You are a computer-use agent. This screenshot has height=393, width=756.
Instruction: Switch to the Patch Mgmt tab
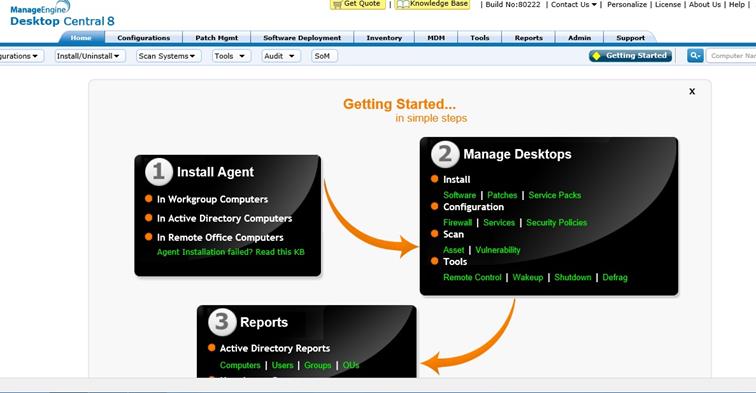pos(216,38)
